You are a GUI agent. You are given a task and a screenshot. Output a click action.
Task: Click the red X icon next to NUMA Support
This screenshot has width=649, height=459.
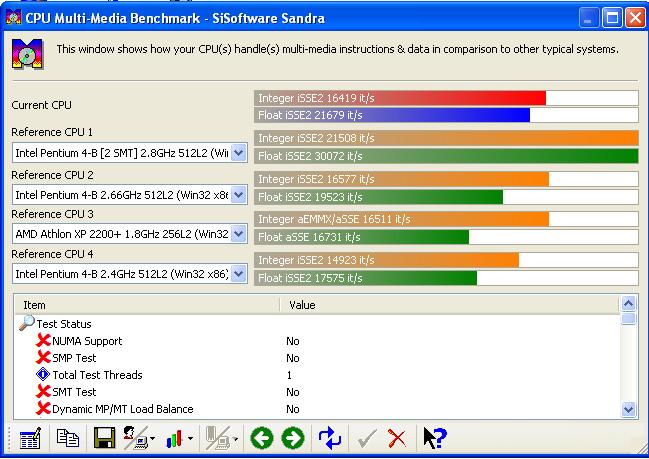point(43,340)
